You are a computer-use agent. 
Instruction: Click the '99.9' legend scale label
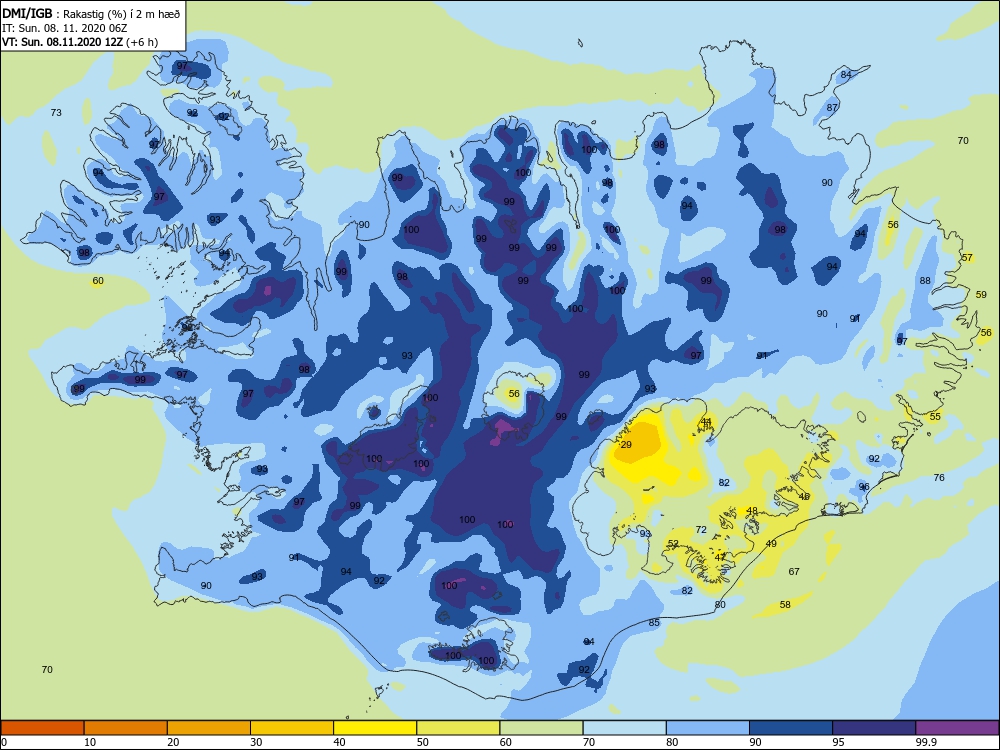coord(925,742)
